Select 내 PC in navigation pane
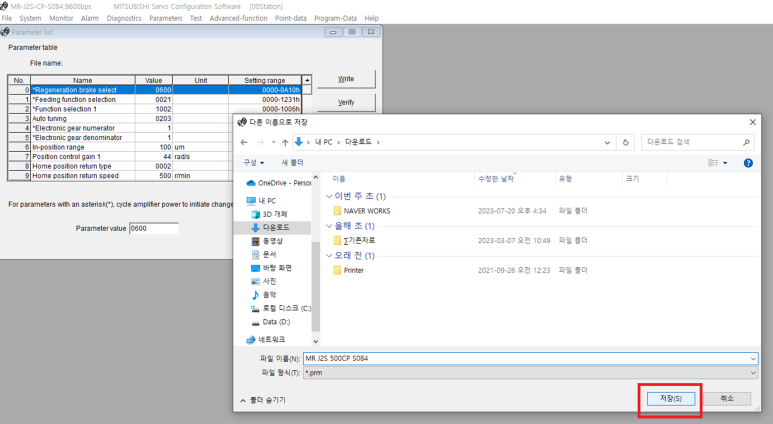The height and width of the screenshot is (424, 773). [x=262, y=201]
